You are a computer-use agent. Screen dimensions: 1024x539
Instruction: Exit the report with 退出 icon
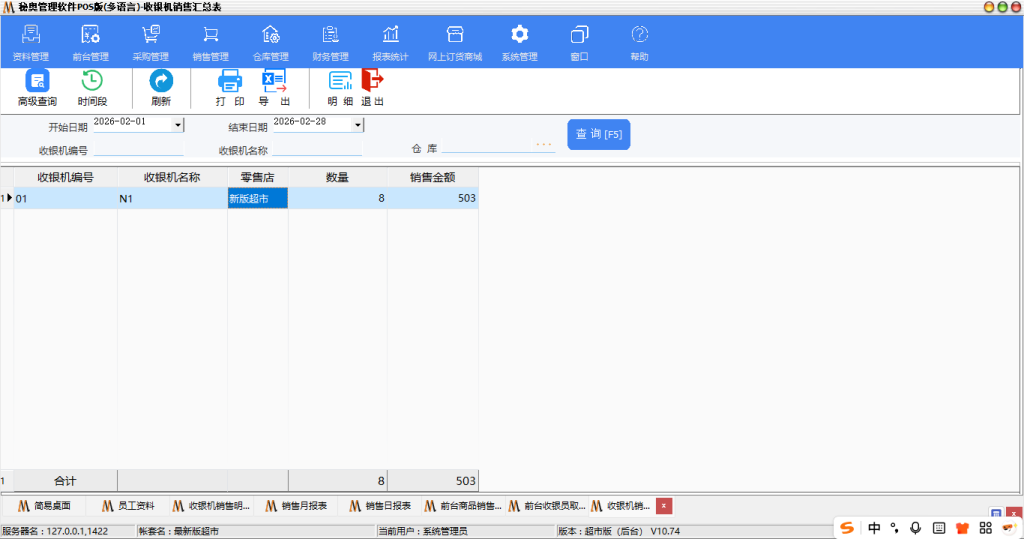coord(372,88)
